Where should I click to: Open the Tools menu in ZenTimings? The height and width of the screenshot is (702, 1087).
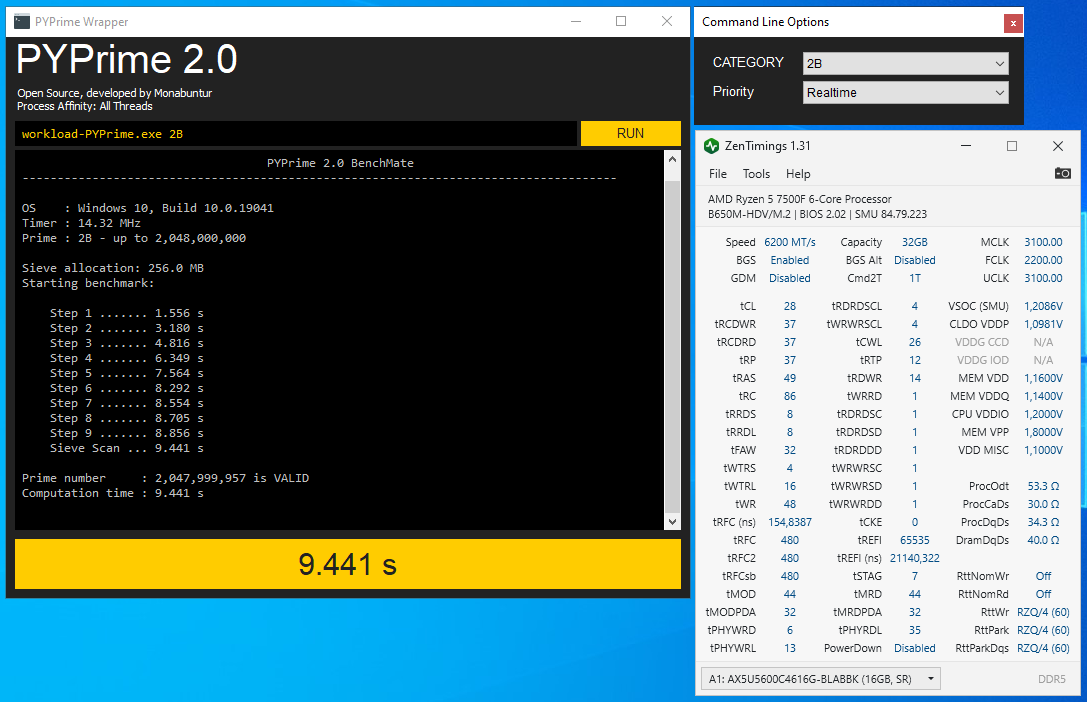click(x=756, y=174)
